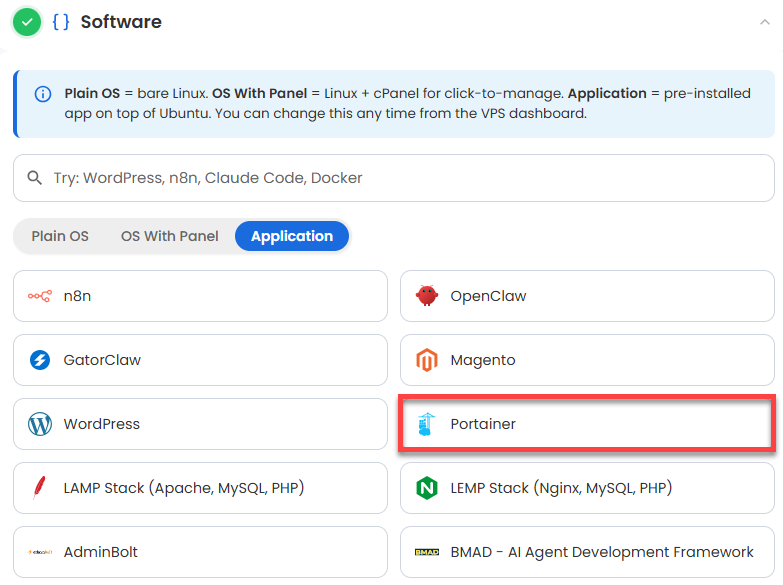Choose the n8n application card
This screenshot has width=783, height=585.
tap(200, 296)
